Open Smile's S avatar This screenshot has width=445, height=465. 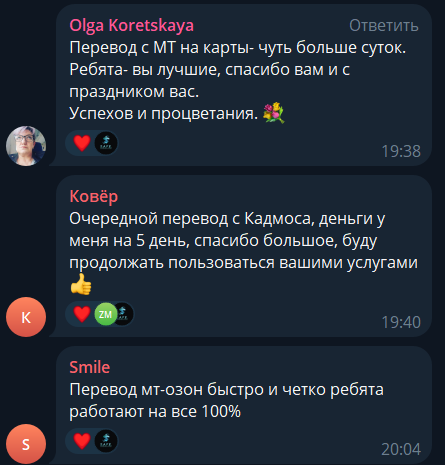[x=26, y=444]
